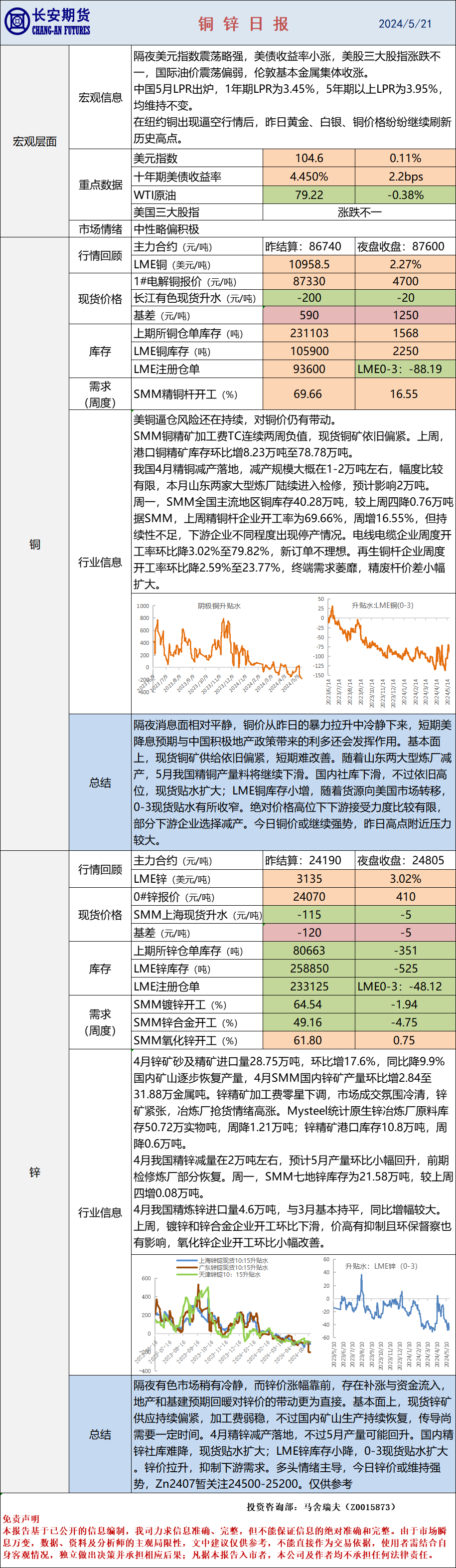
Task: Select the report date 2024/5/21
Action: tap(405, 24)
